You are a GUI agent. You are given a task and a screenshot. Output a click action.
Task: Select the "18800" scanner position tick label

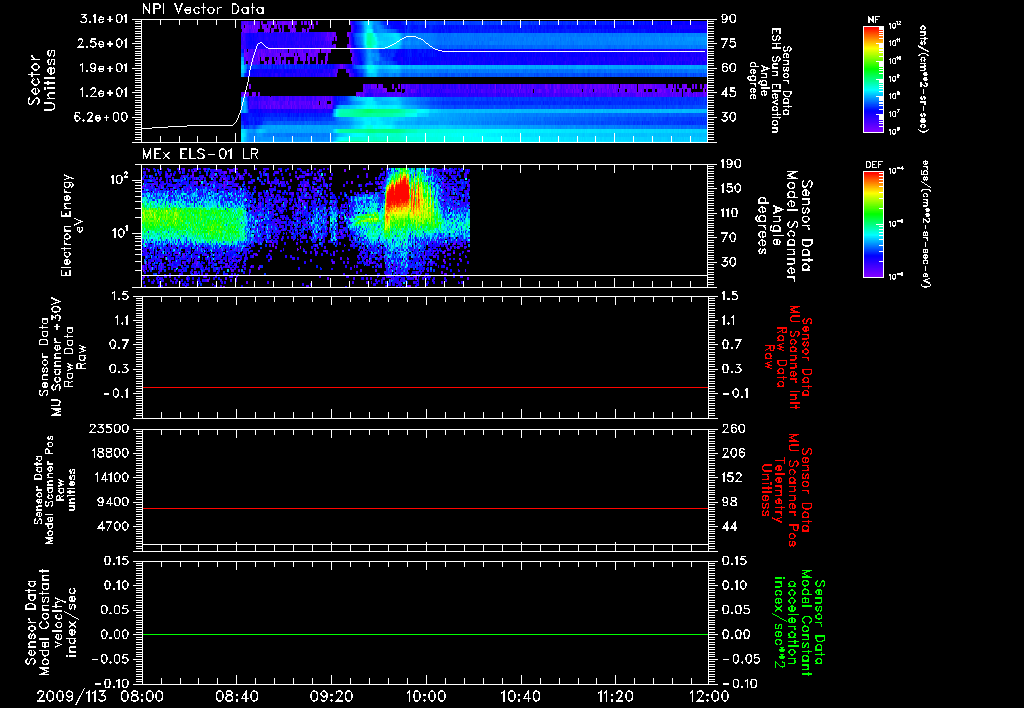tap(108, 453)
